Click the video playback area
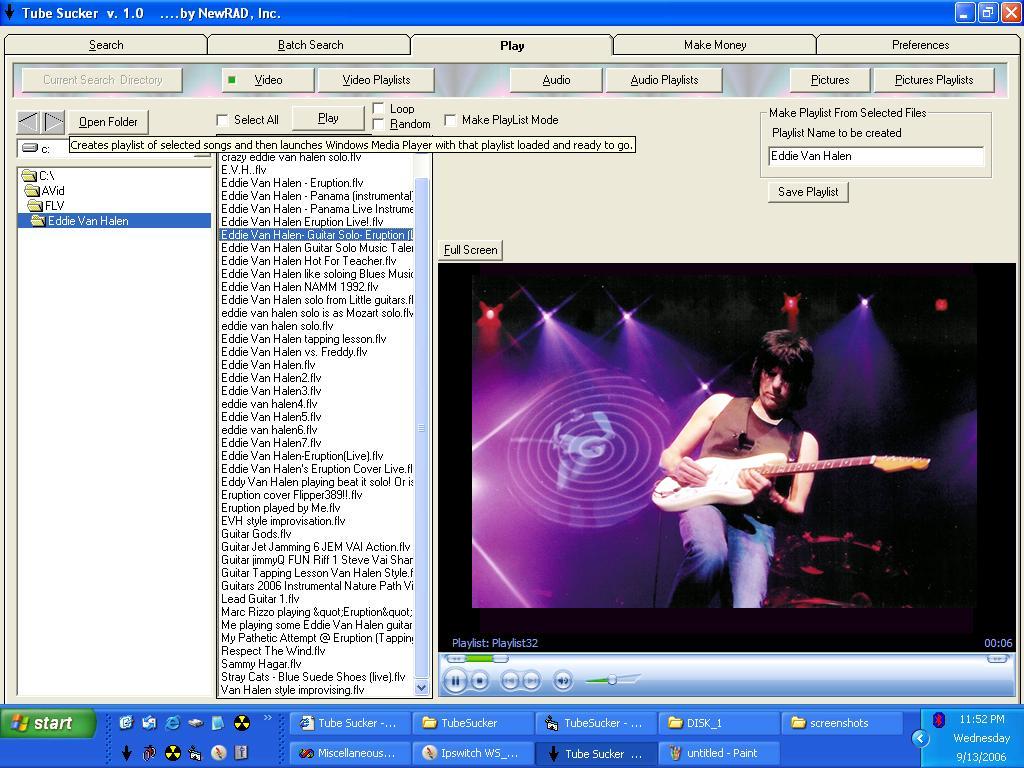 pos(726,457)
